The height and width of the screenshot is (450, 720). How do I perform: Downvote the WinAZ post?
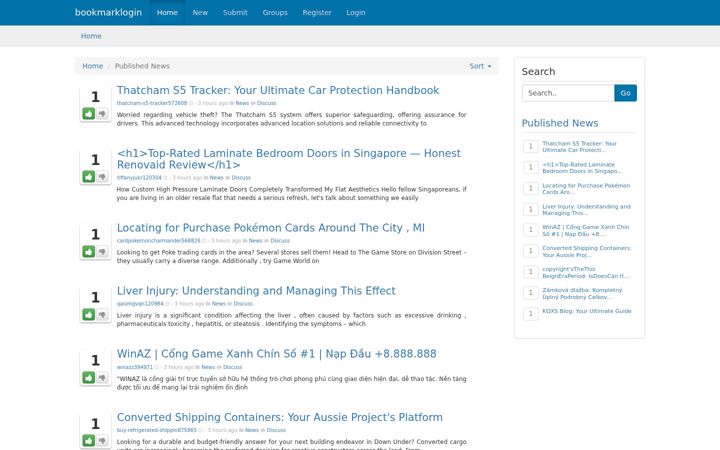[x=102, y=377]
